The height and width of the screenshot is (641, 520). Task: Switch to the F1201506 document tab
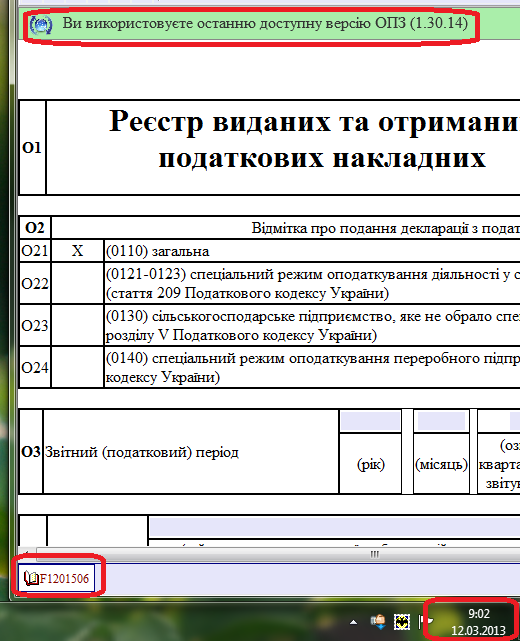click(56, 578)
